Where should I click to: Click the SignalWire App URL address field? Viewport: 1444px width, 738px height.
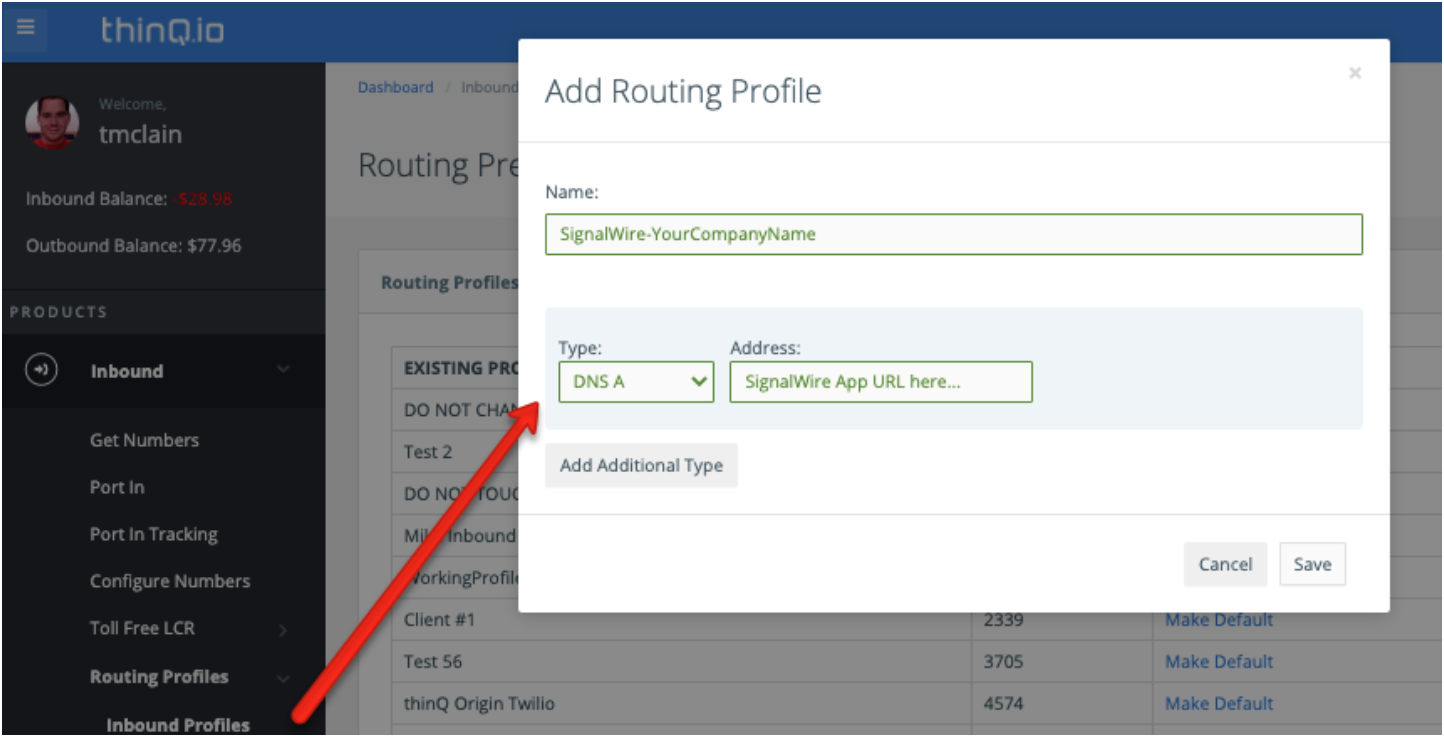(880, 381)
